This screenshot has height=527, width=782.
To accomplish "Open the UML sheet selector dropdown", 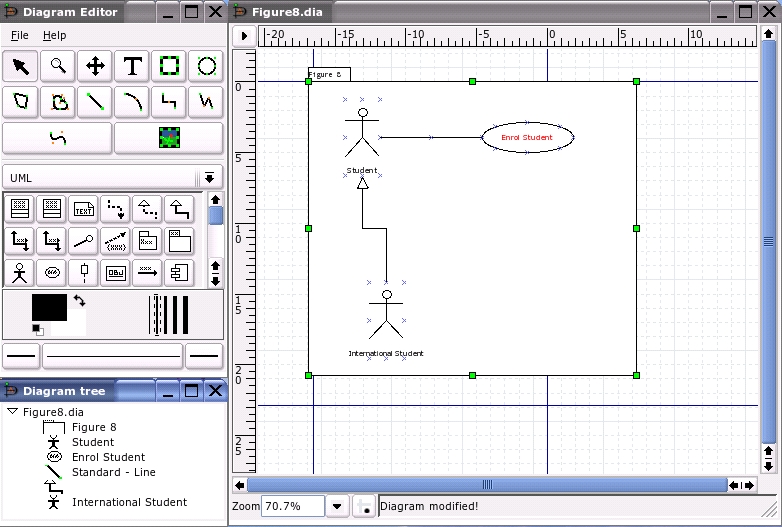I will pyautogui.click(x=209, y=177).
